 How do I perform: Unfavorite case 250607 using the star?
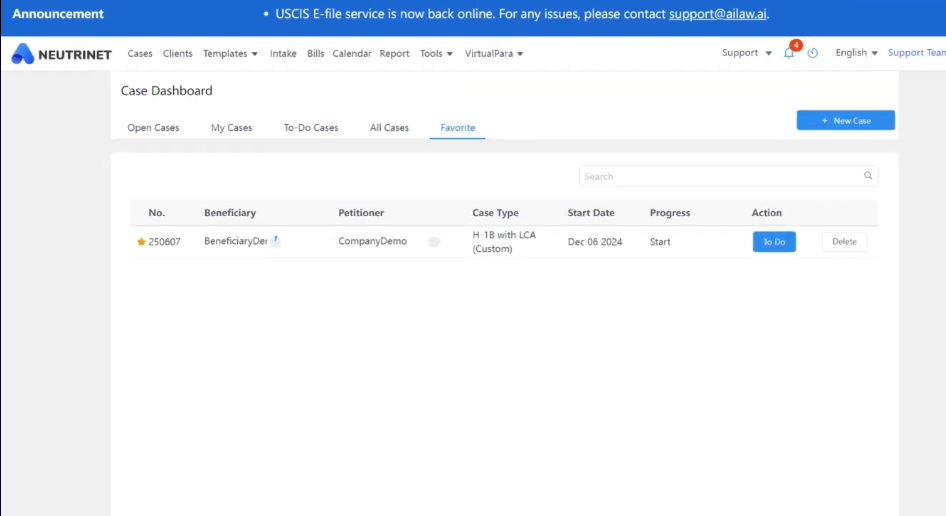tap(141, 242)
